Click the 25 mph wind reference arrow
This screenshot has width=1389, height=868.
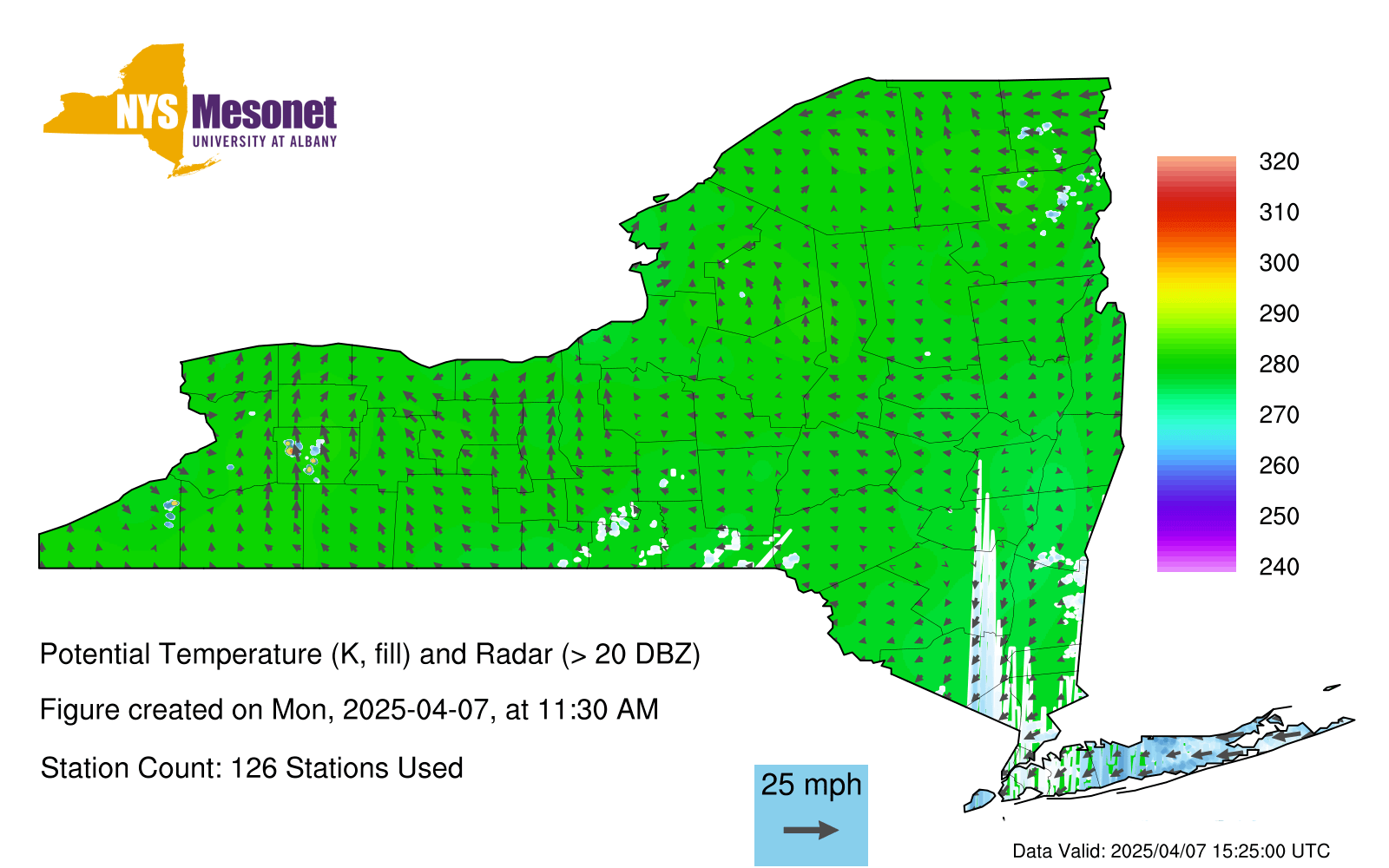tap(811, 831)
